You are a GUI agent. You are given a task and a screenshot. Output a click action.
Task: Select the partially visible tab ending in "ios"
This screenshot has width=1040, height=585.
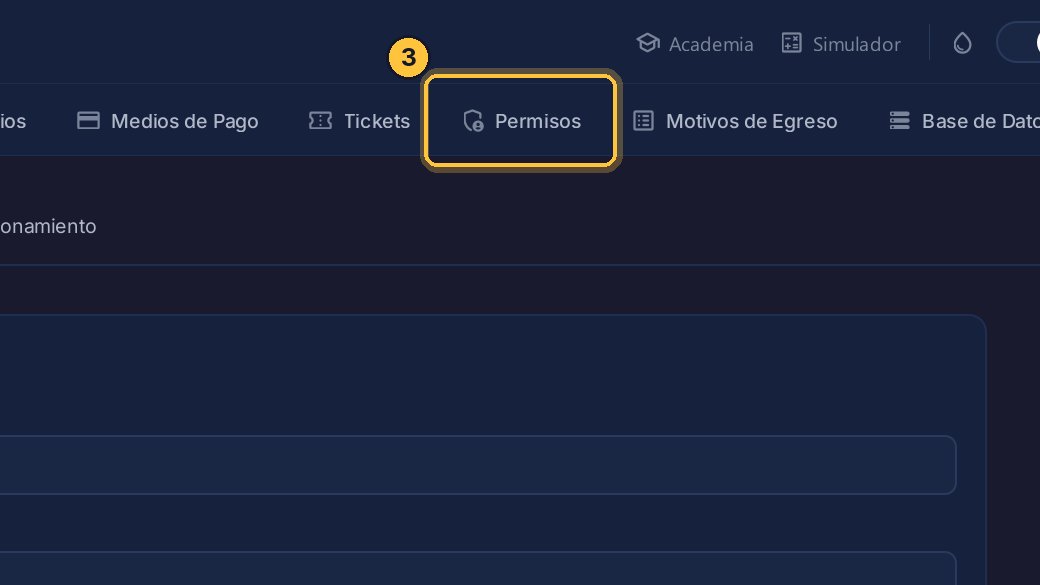point(13,121)
